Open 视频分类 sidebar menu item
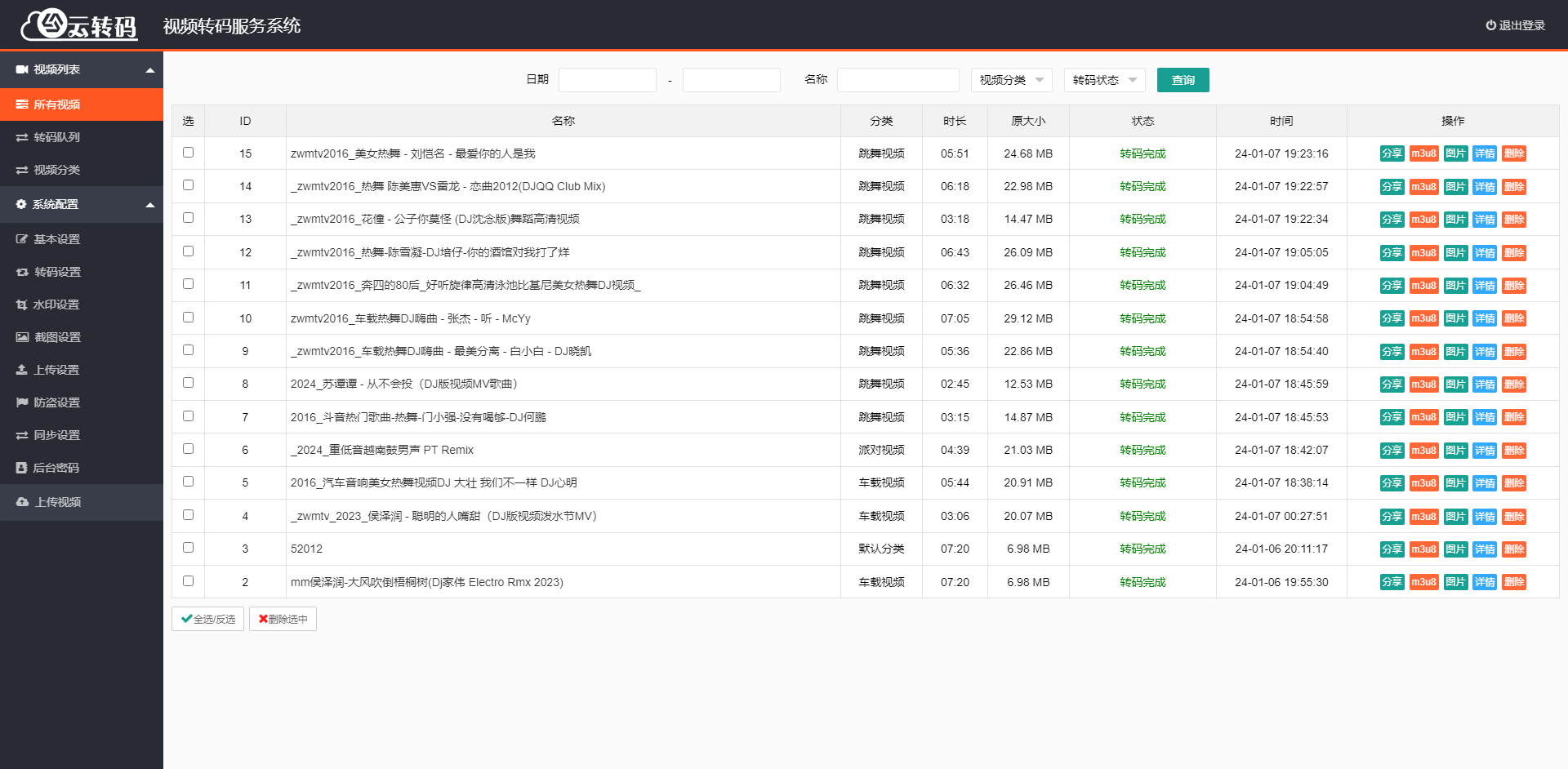Screen dimensions: 1568x769 pos(82,170)
